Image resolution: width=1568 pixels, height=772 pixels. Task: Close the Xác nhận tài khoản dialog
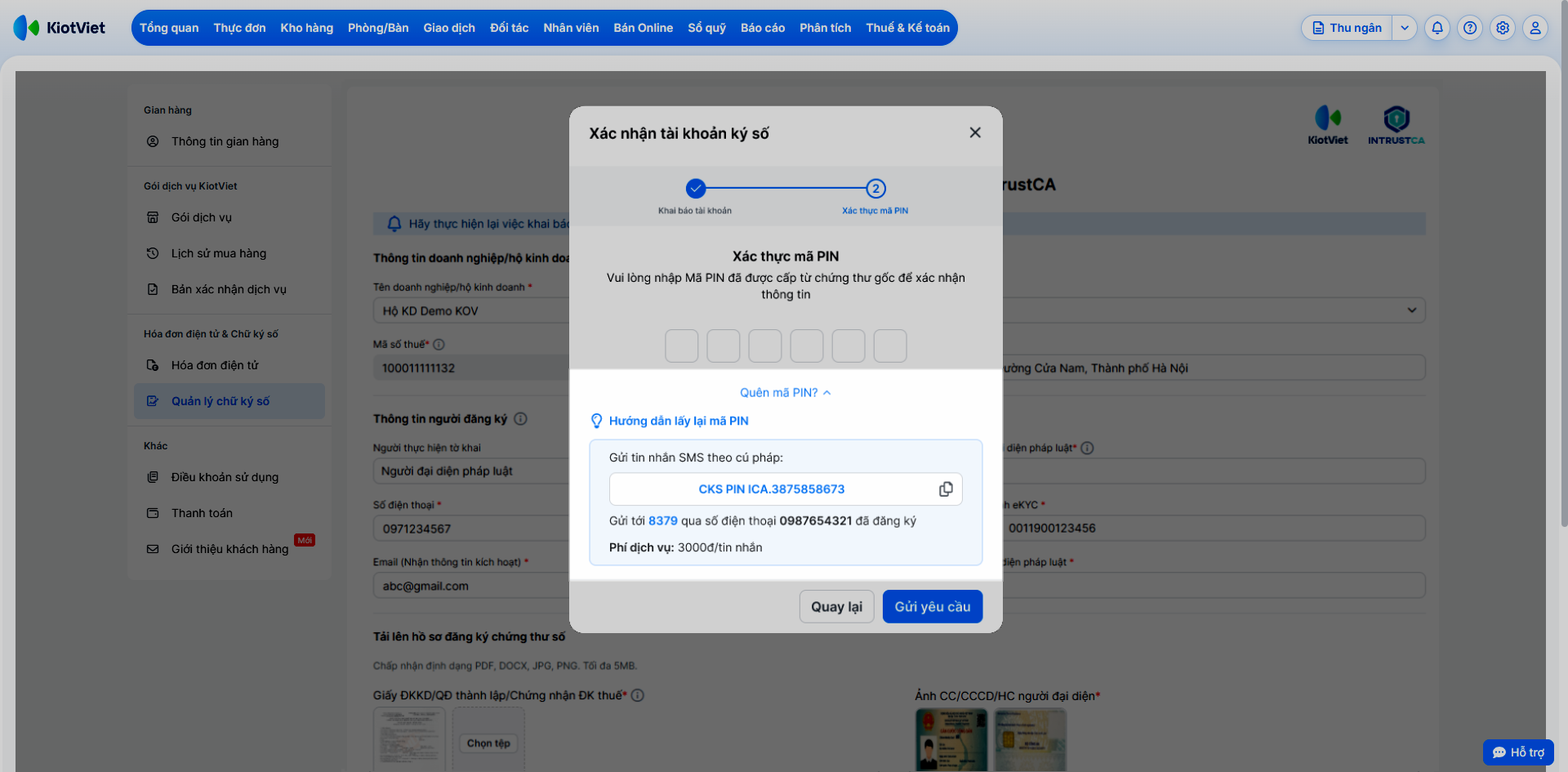(x=975, y=132)
